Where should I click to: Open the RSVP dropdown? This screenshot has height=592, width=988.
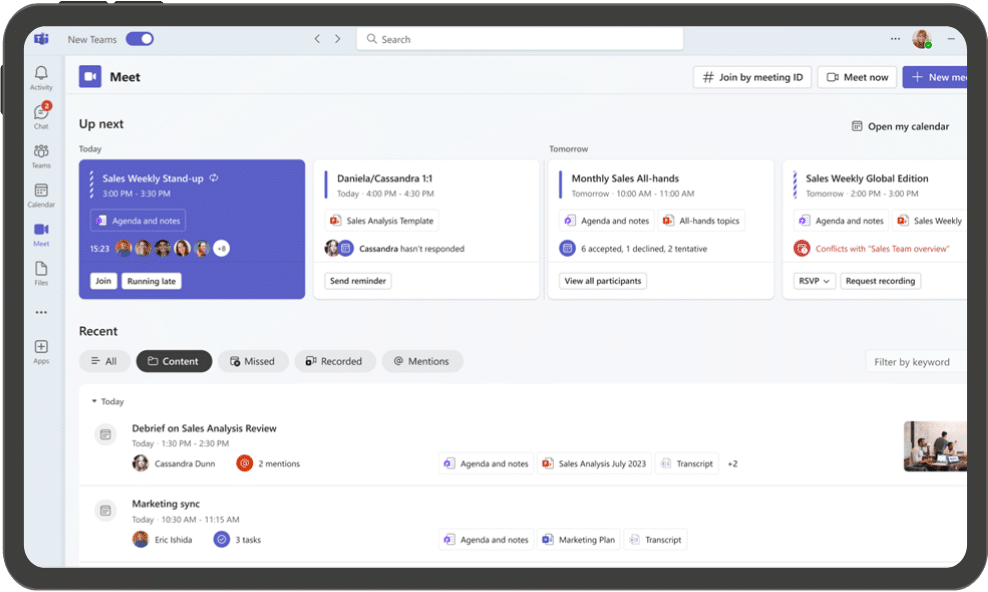[814, 281]
